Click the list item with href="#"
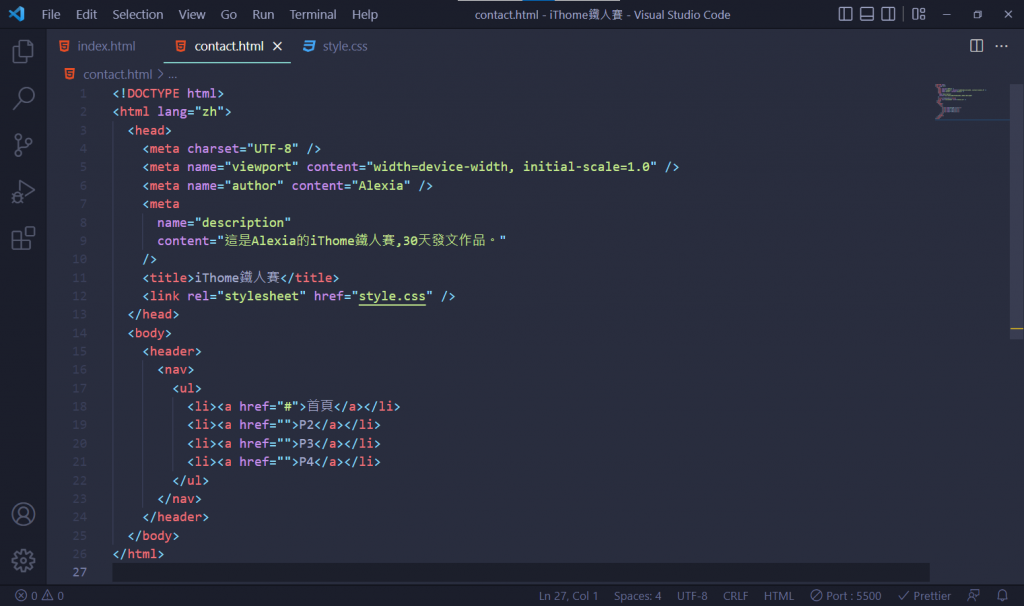 pyautogui.click(x=293, y=407)
